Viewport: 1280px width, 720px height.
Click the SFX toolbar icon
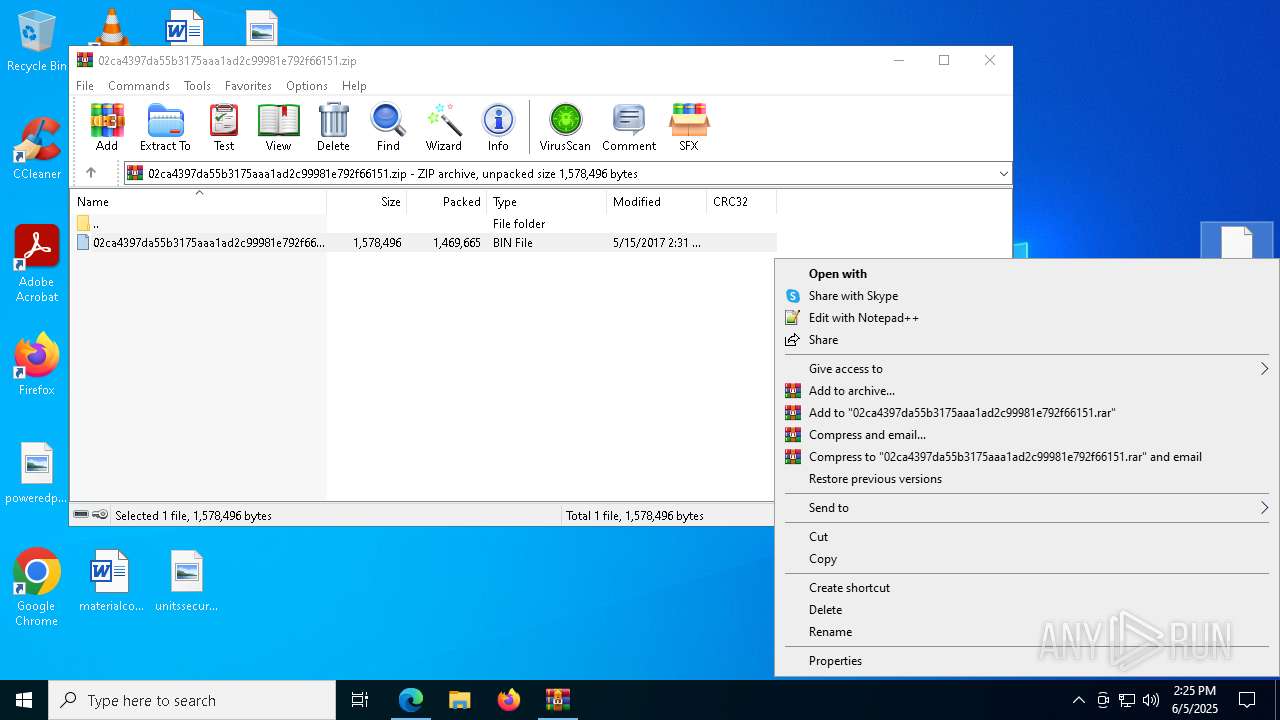point(689,127)
